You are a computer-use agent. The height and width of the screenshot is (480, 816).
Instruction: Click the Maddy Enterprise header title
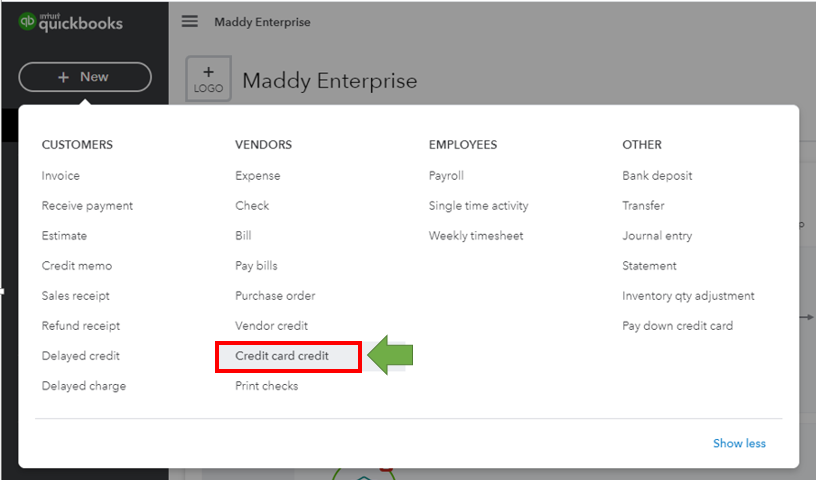point(262,22)
